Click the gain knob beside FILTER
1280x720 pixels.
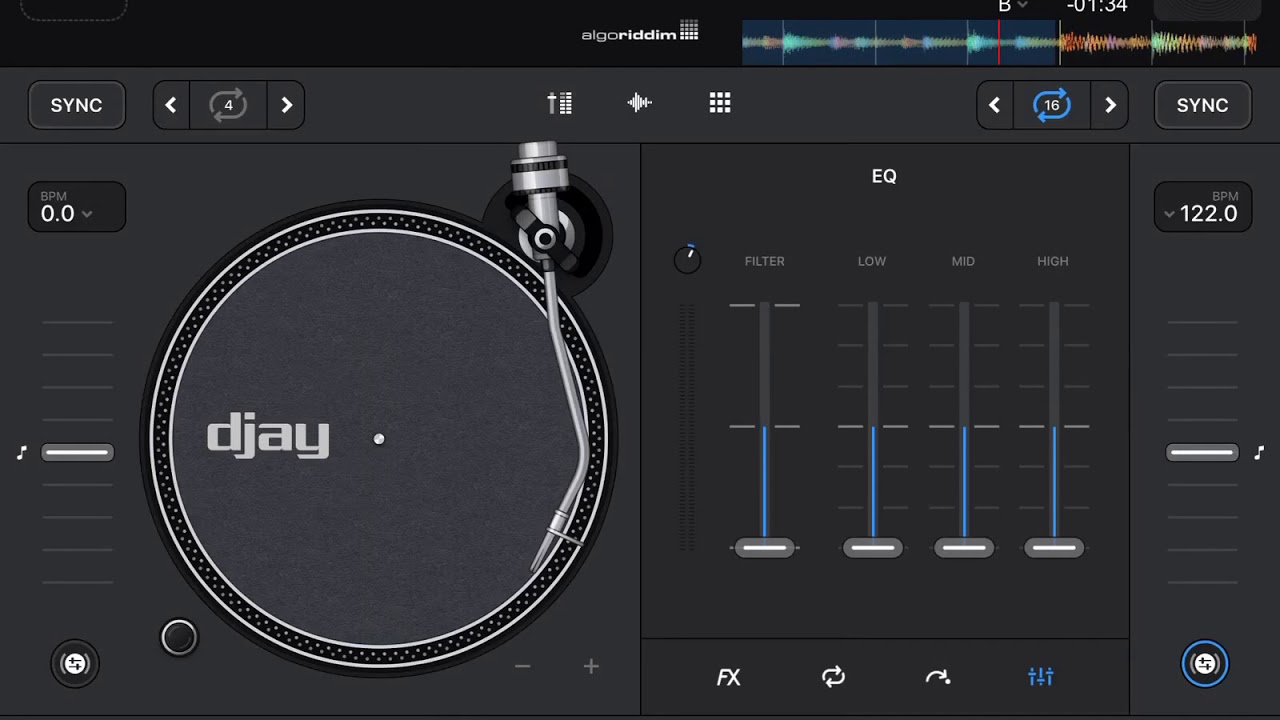[687, 260]
